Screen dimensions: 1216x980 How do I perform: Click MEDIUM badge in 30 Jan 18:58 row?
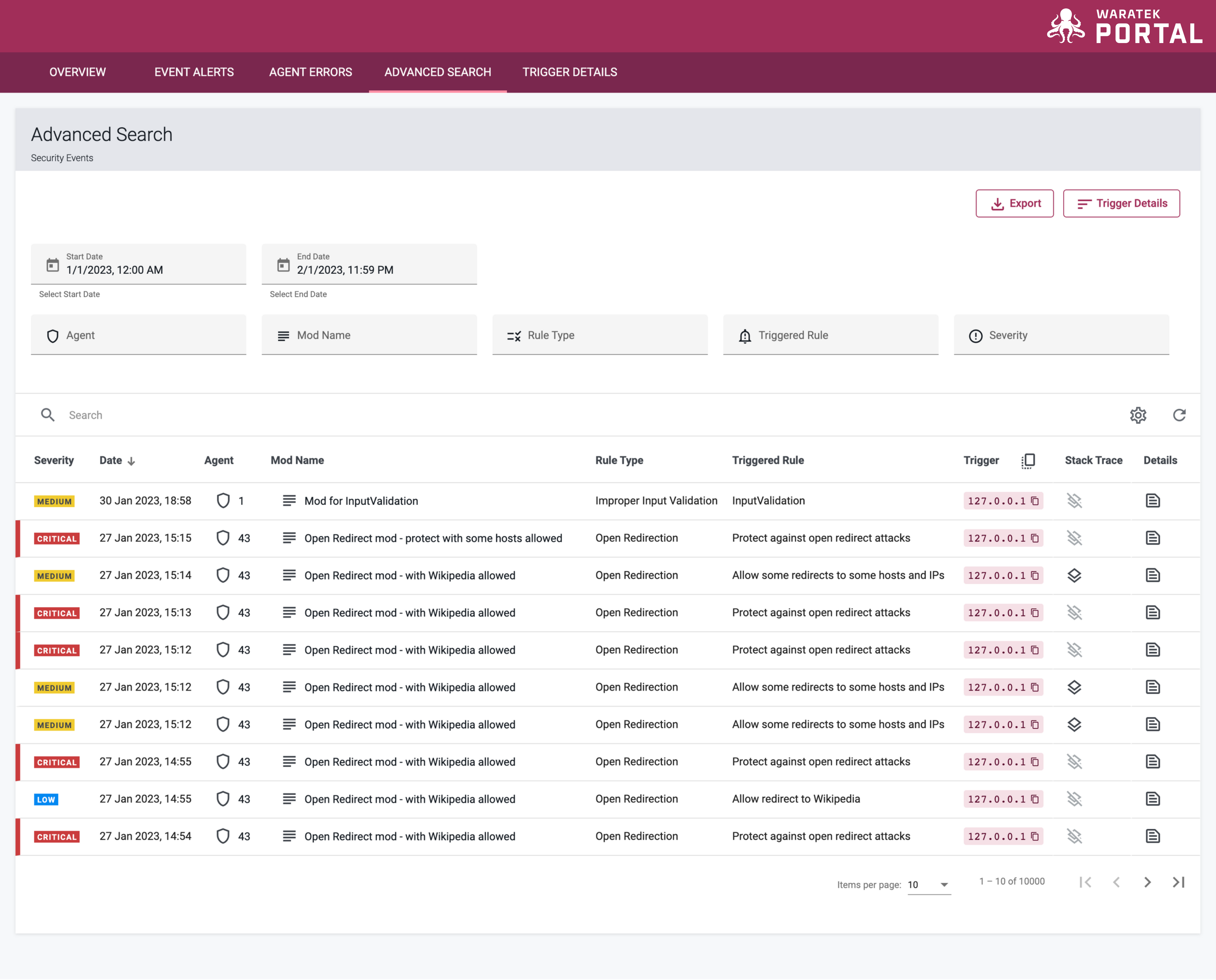54,501
